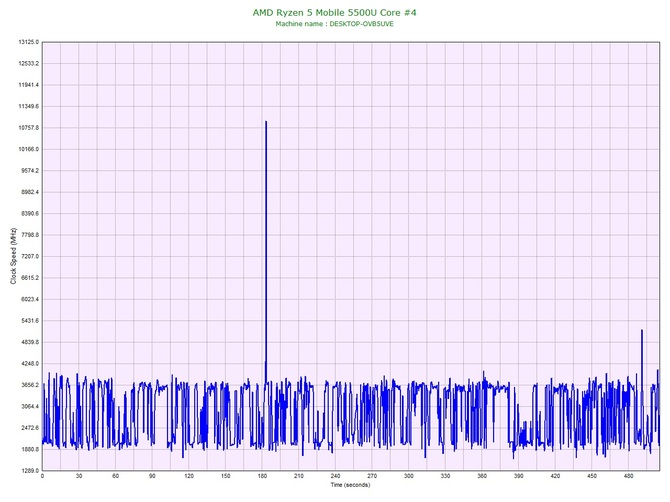Click the Time (seconds) axis label
This screenshot has width=670, height=502.
(x=350, y=485)
